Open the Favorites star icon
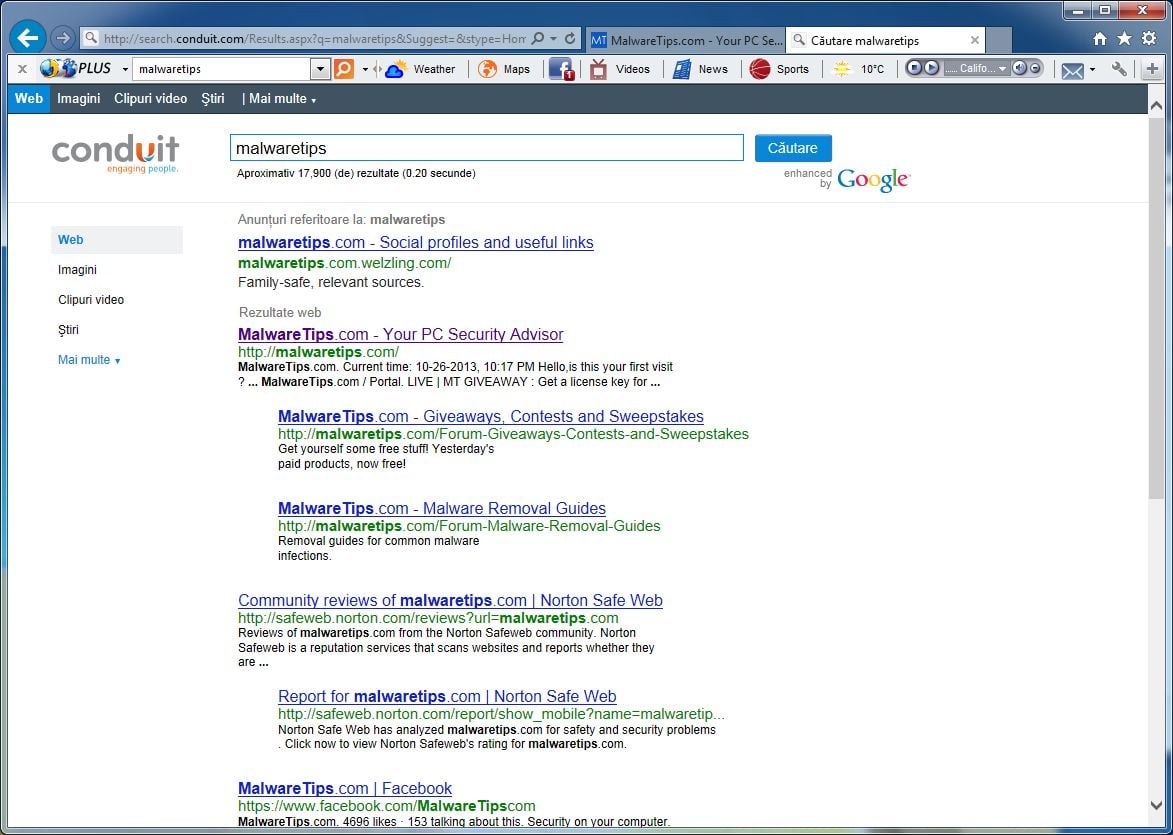 pos(1124,39)
